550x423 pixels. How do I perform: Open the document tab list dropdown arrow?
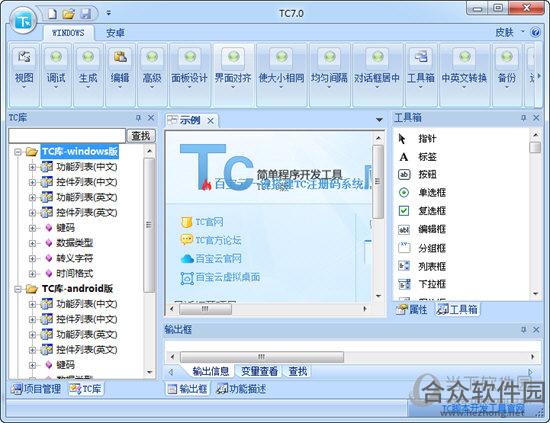click(379, 120)
